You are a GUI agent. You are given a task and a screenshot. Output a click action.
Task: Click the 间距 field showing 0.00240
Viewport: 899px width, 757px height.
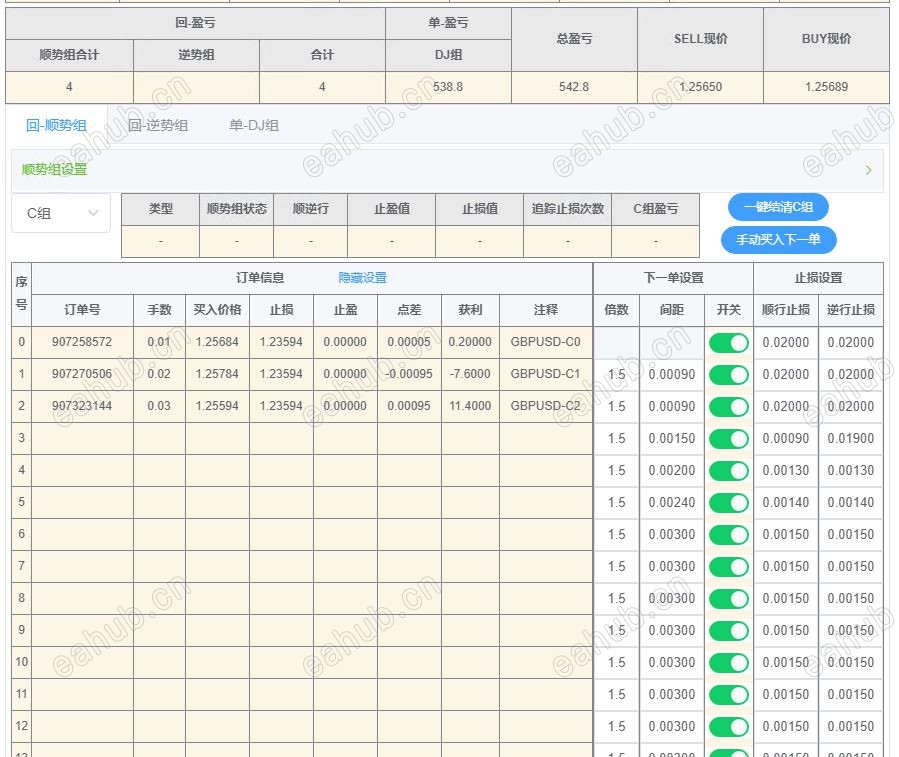[671, 502]
